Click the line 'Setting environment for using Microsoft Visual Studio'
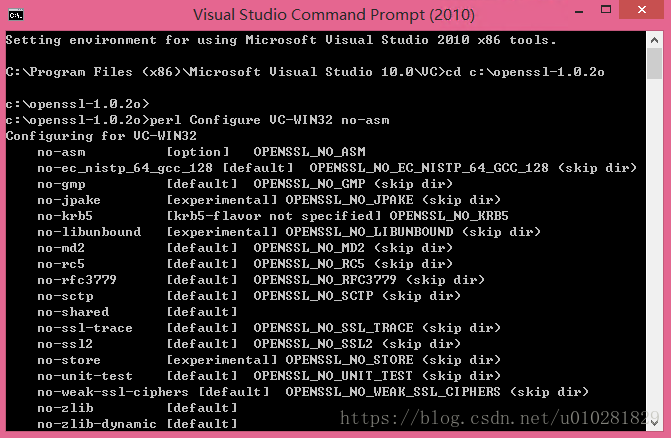The image size is (671, 438). pos(281,40)
